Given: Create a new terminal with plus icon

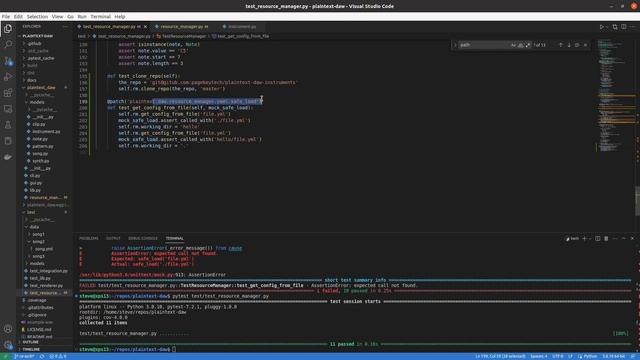Looking at the screenshot, I should [x=584, y=238].
